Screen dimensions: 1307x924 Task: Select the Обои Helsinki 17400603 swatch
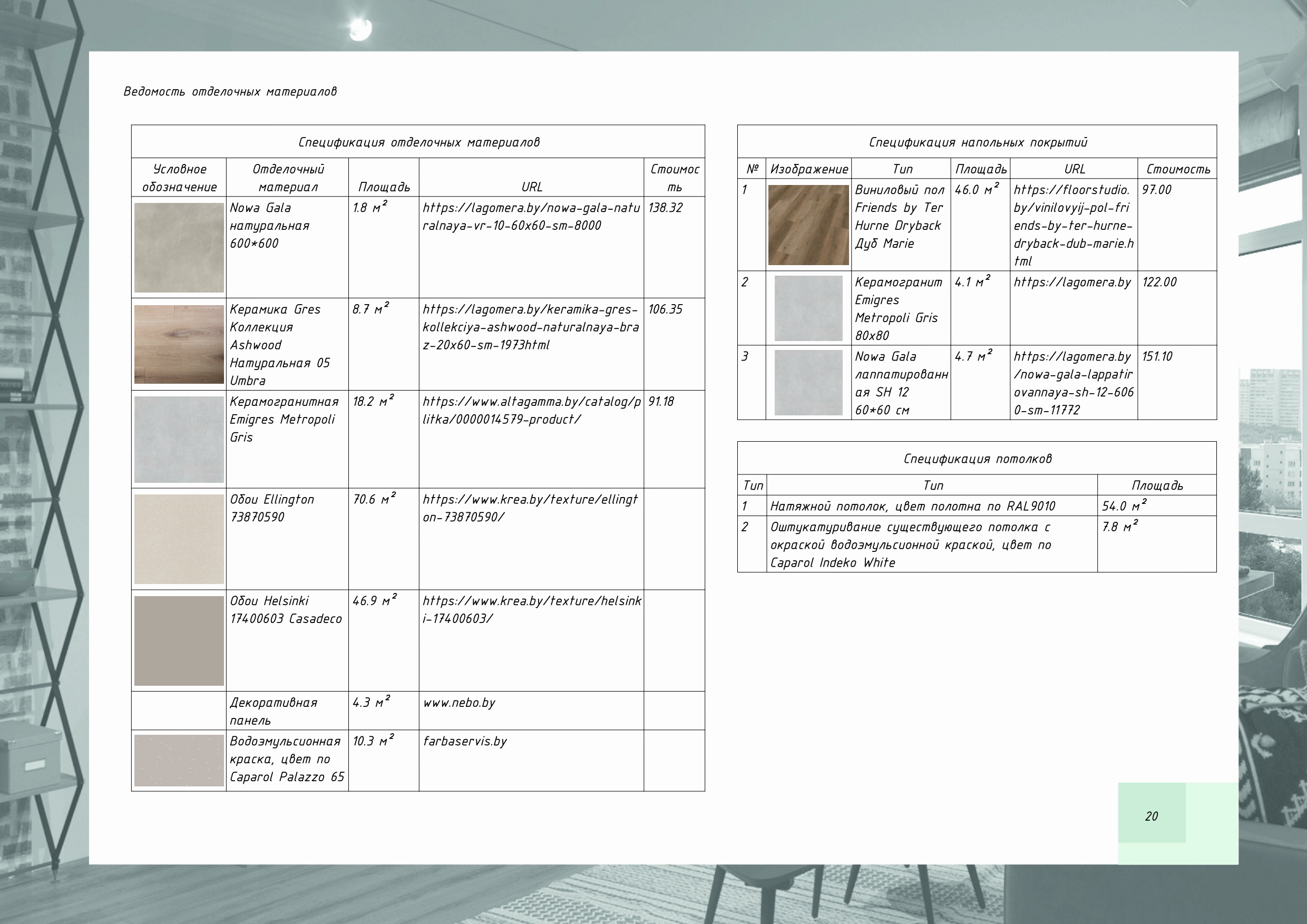[x=179, y=641]
